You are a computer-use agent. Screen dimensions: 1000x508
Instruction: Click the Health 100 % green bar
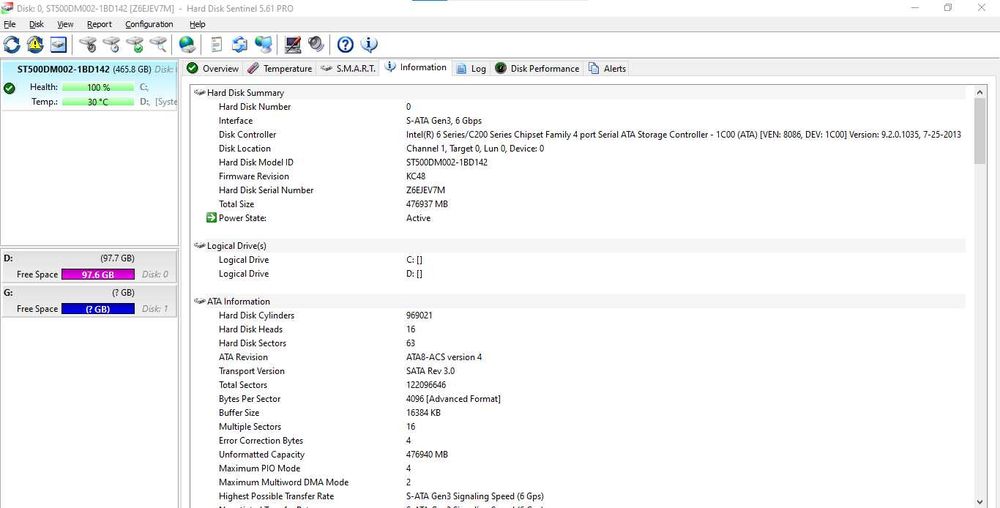click(98, 87)
